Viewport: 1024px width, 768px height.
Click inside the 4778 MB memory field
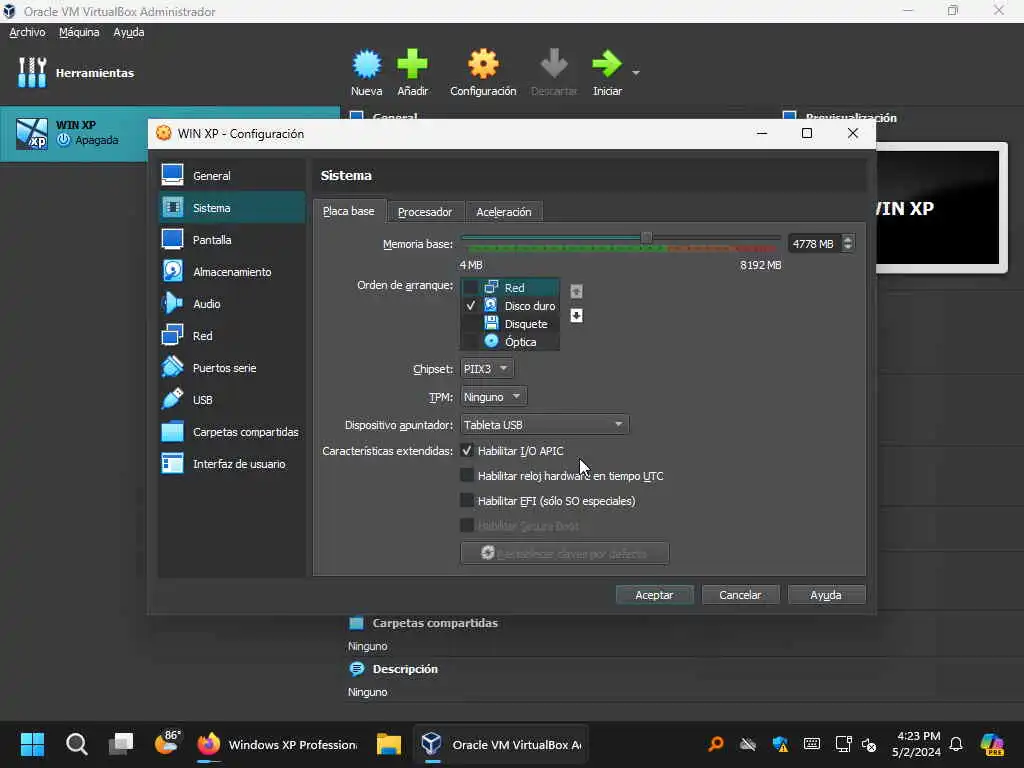(x=814, y=244)
